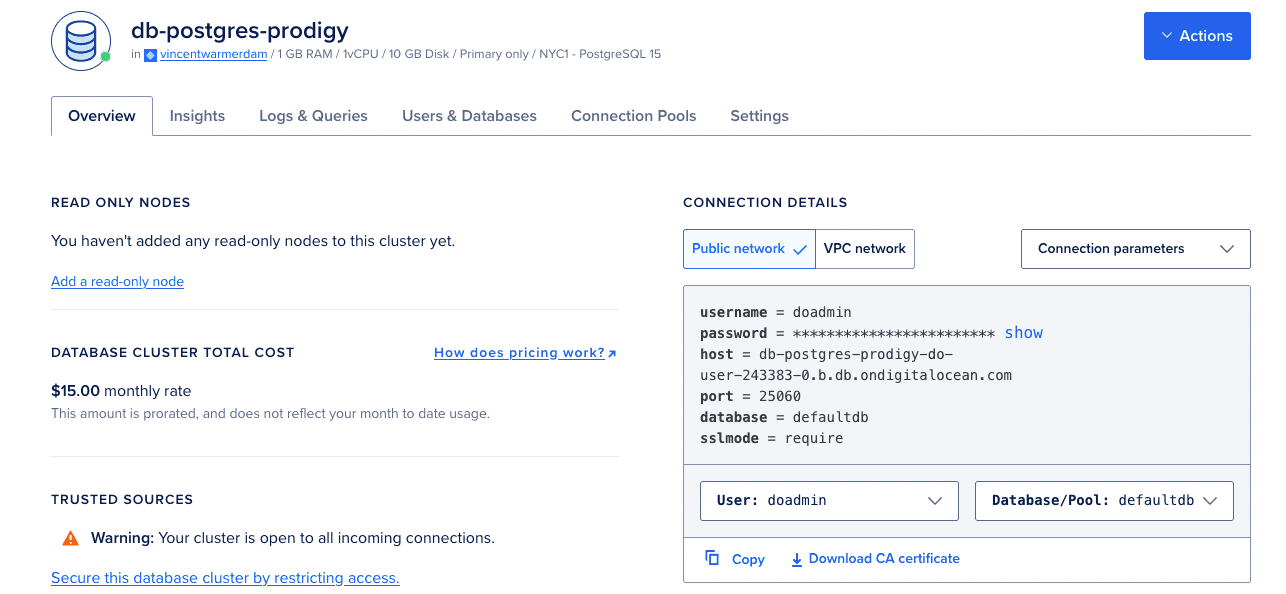The height and width of the screenshot is (594, 1286).
Task: Open the User: doadmin selector
Action: [x=828, y=500]
